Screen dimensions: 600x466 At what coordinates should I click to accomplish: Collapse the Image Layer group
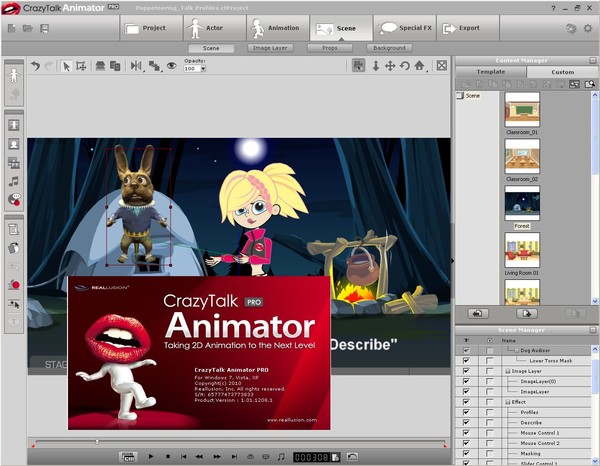click(x=508, y=371)
